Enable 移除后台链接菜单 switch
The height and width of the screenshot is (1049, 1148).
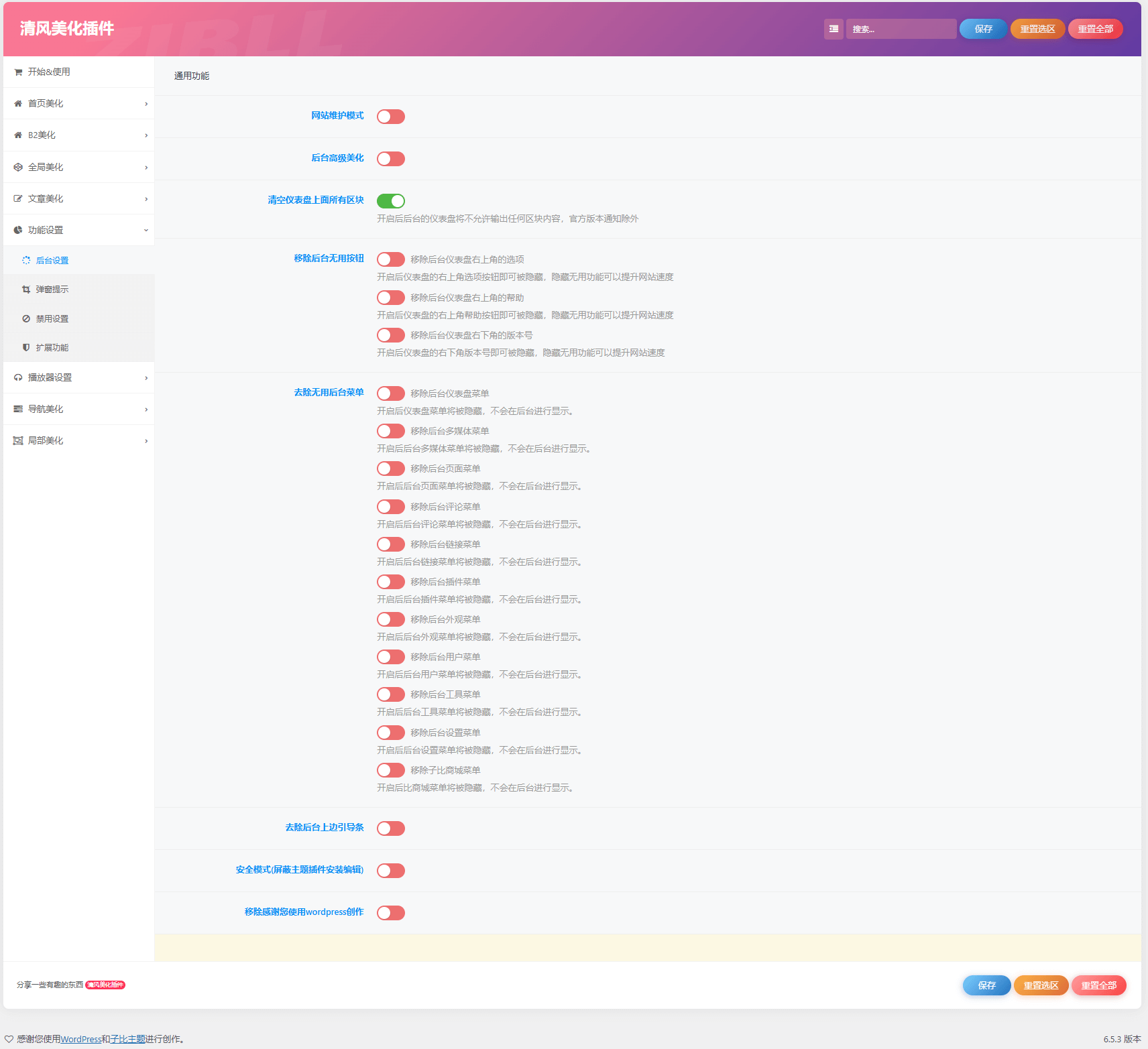click(x=391, y=544)
